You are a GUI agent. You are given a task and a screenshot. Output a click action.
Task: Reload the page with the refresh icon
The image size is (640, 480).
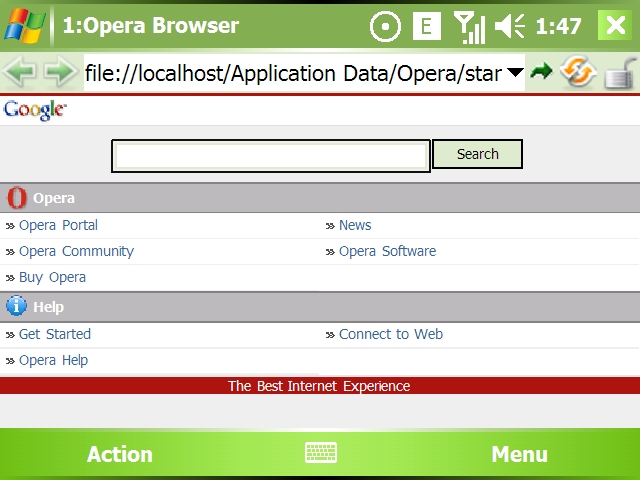pos(578,72)
